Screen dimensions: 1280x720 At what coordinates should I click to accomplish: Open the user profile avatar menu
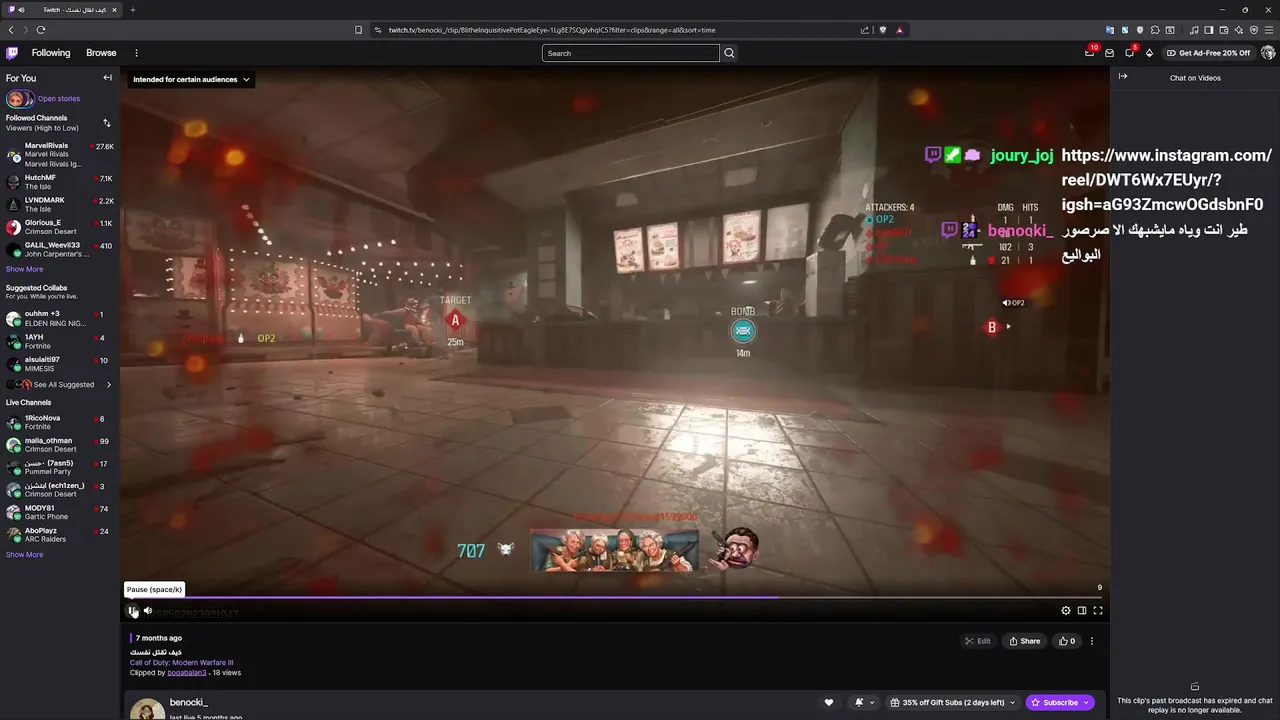[x=1268, y=53]
